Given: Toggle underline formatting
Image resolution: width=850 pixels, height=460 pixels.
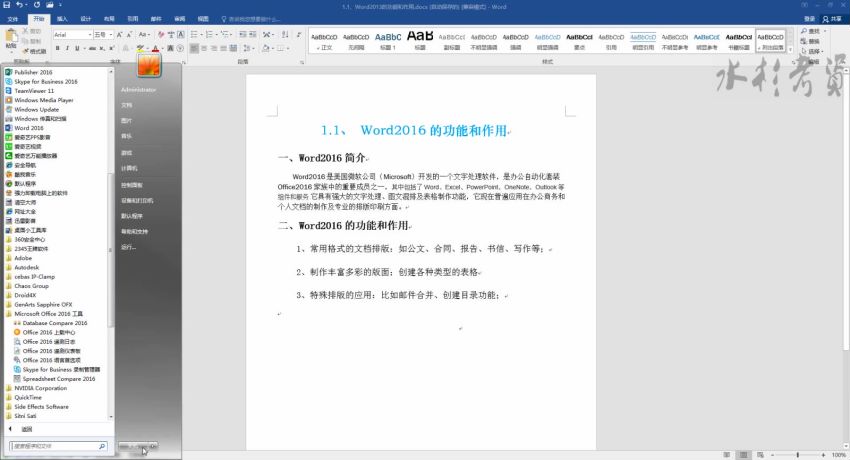Looking at the screenshot, I should click(x=77, y=48).
